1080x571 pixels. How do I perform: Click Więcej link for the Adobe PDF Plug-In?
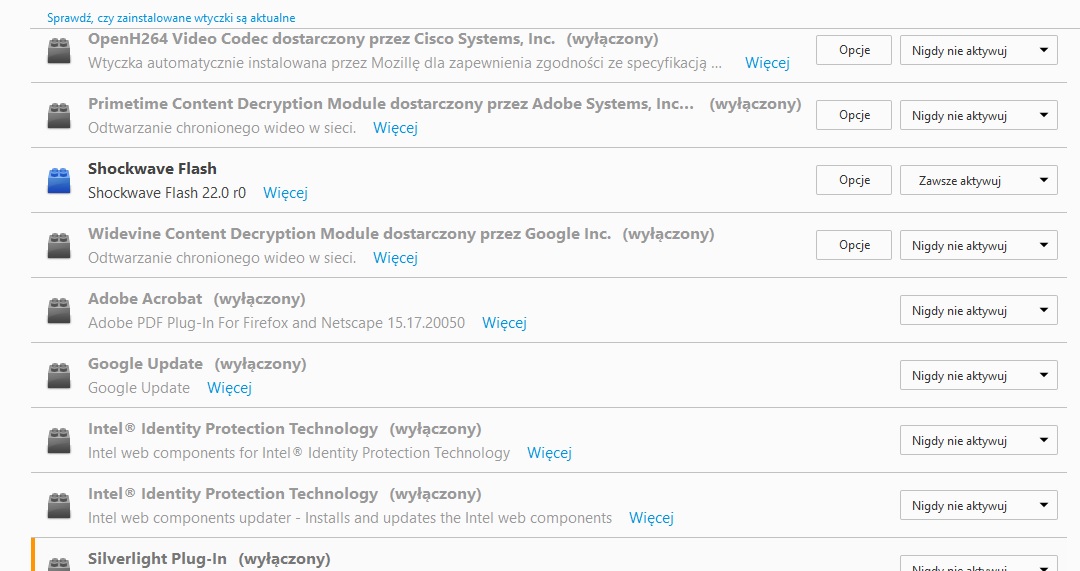coord(504,322)
